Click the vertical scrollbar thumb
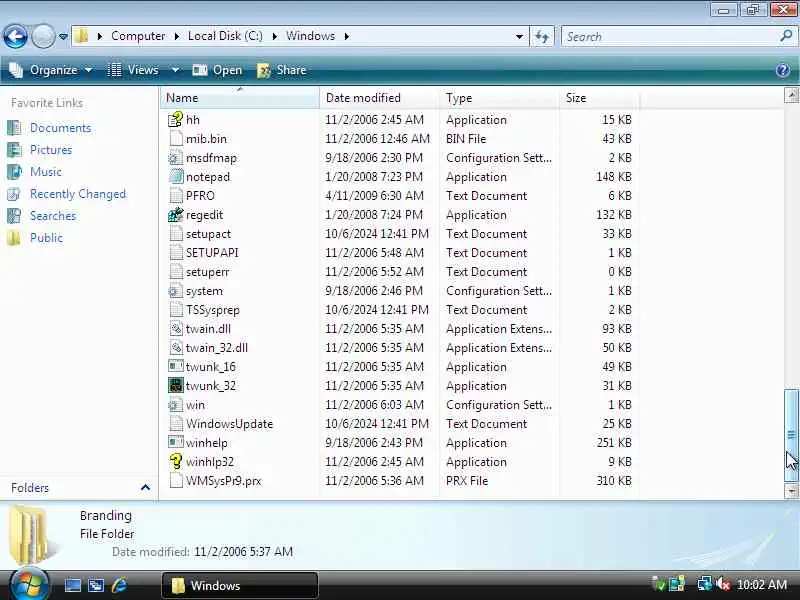Image resolution: width=800 pixels, height=600 pixels. (791, 435)
